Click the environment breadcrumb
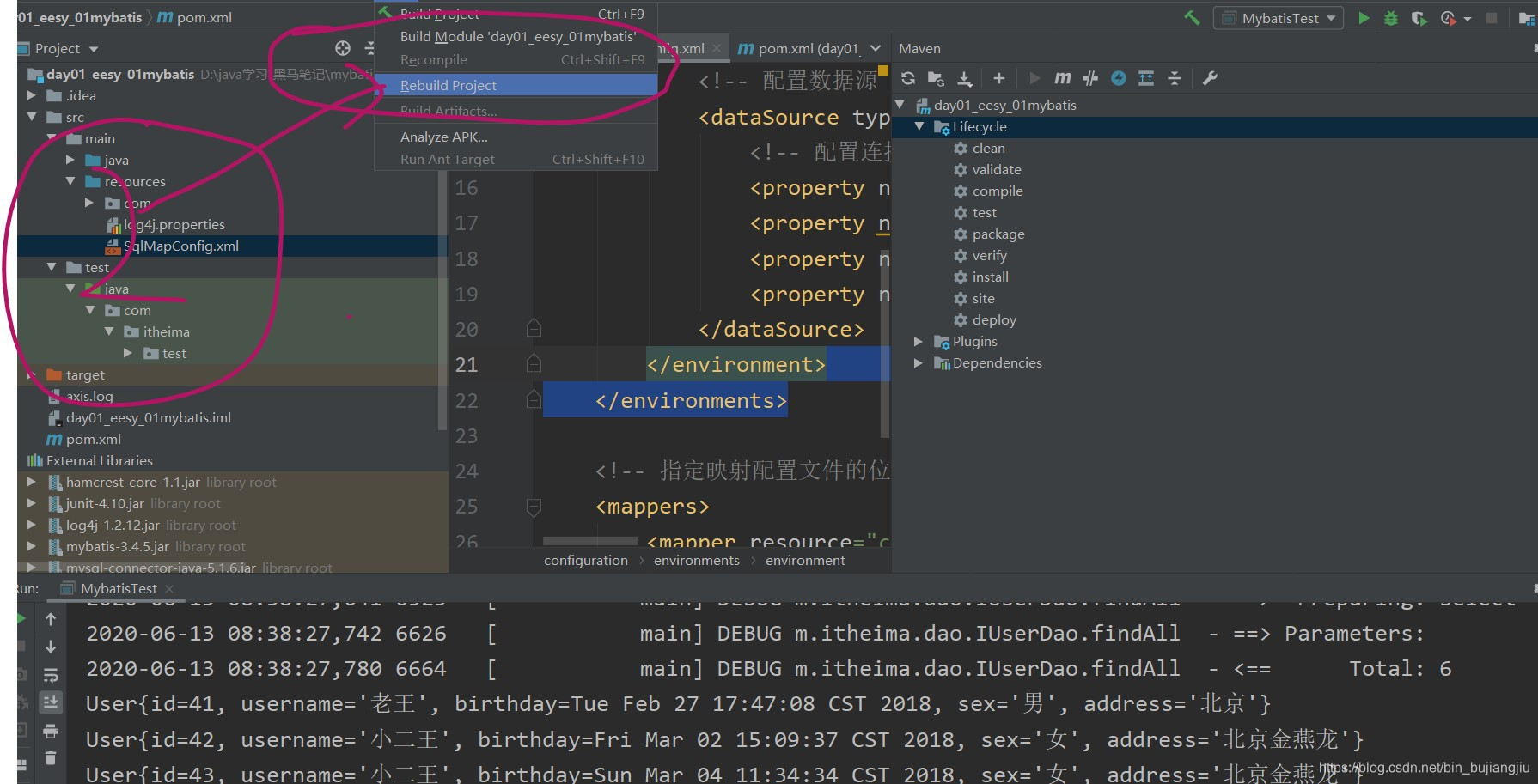The width and height of the screenshot is (1538, 784). [806, 560]
